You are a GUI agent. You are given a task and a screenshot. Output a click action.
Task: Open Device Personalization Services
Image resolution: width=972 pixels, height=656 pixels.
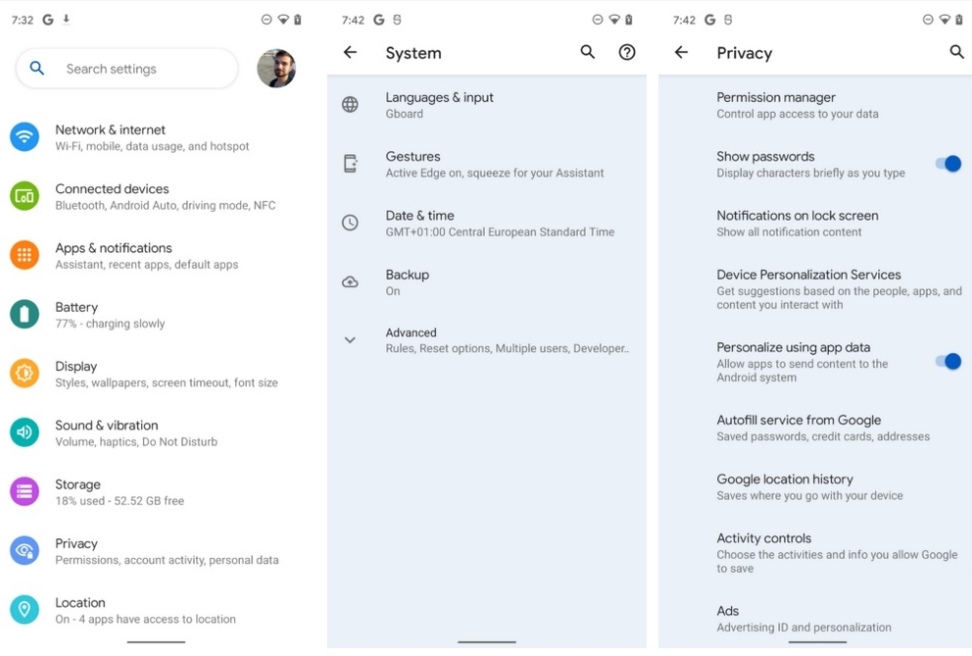[815, 289]
